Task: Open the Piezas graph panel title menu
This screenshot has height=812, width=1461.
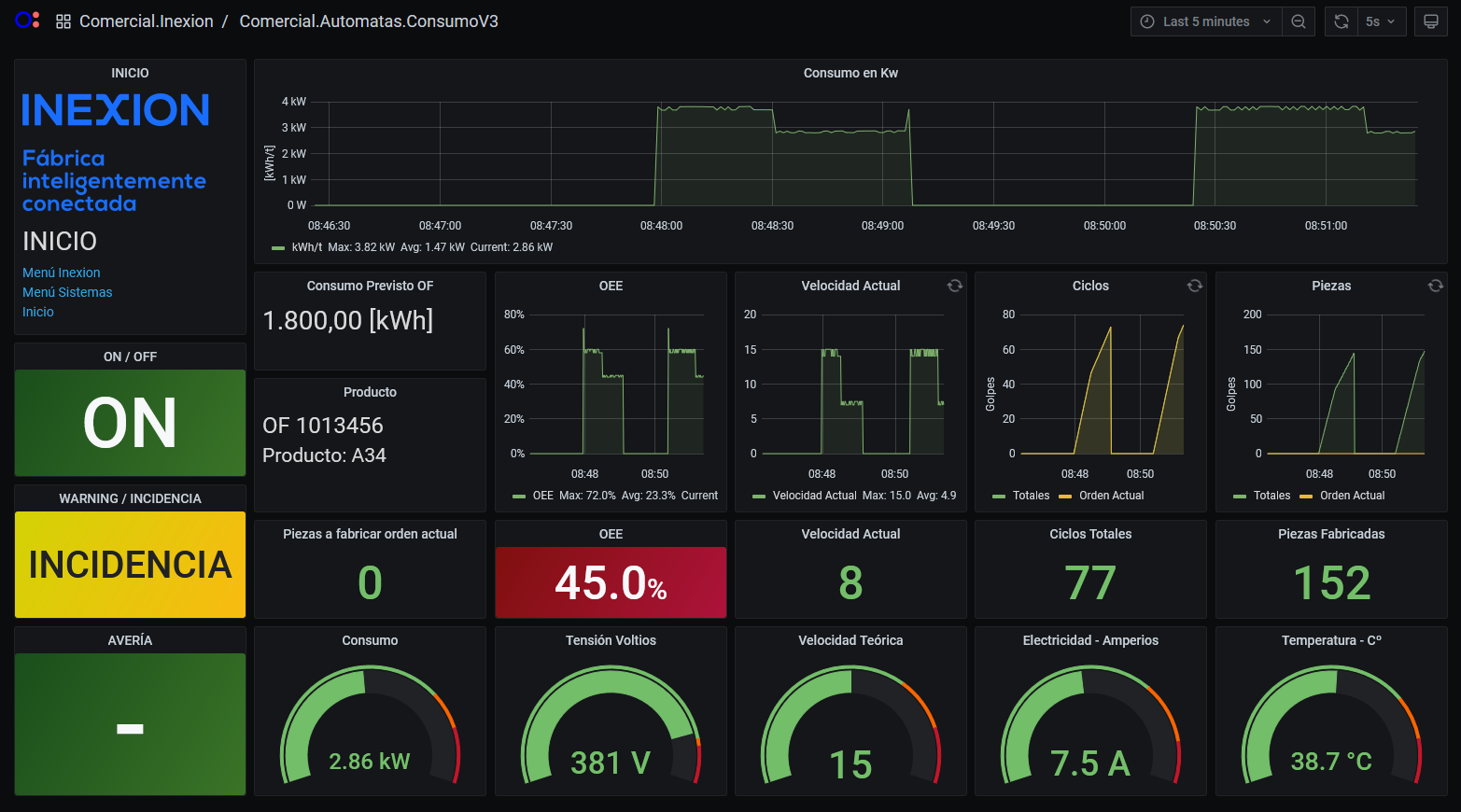Action: (x=1331, y=286)
